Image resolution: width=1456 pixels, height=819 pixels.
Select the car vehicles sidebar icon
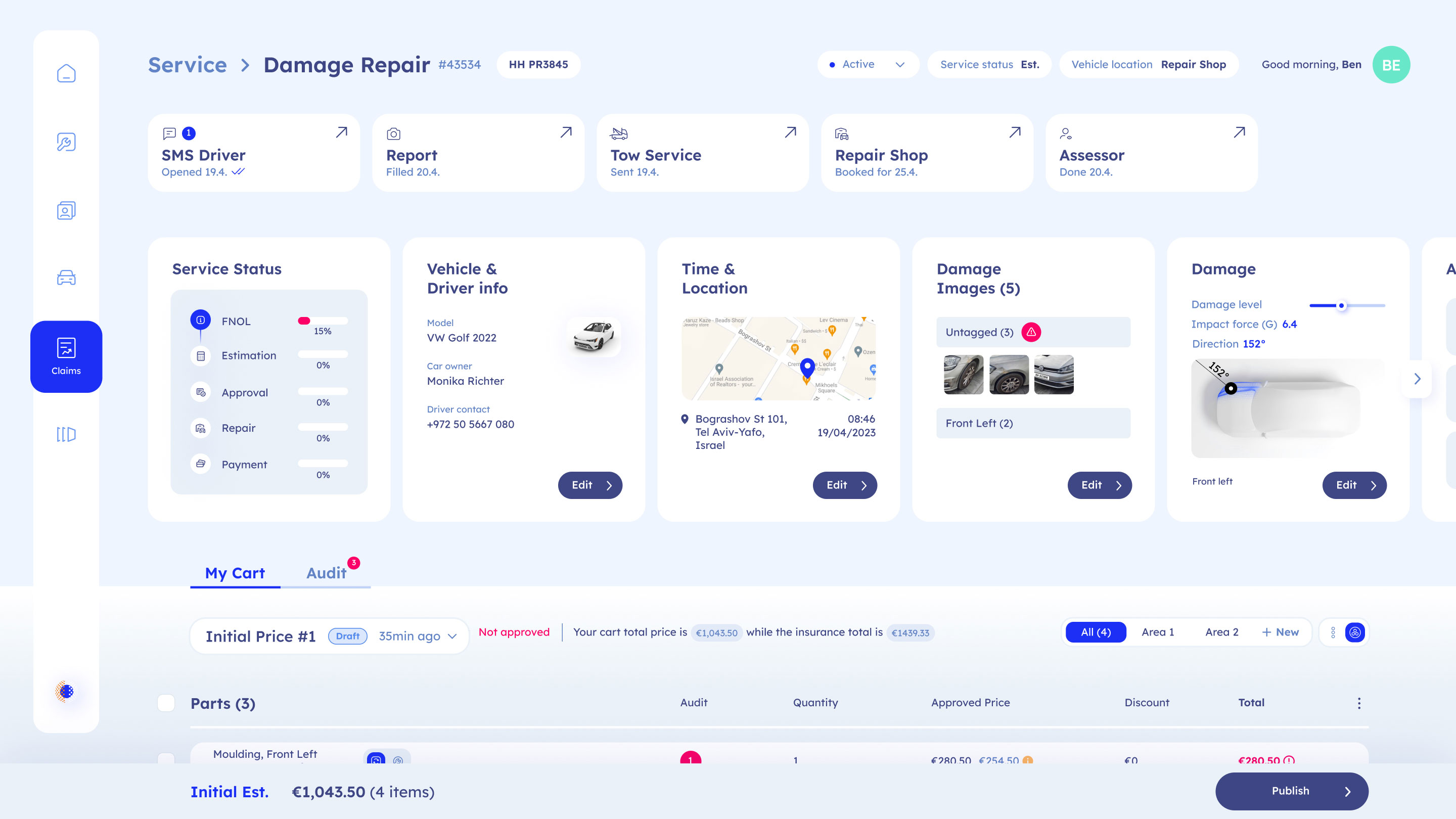(66, 278)
